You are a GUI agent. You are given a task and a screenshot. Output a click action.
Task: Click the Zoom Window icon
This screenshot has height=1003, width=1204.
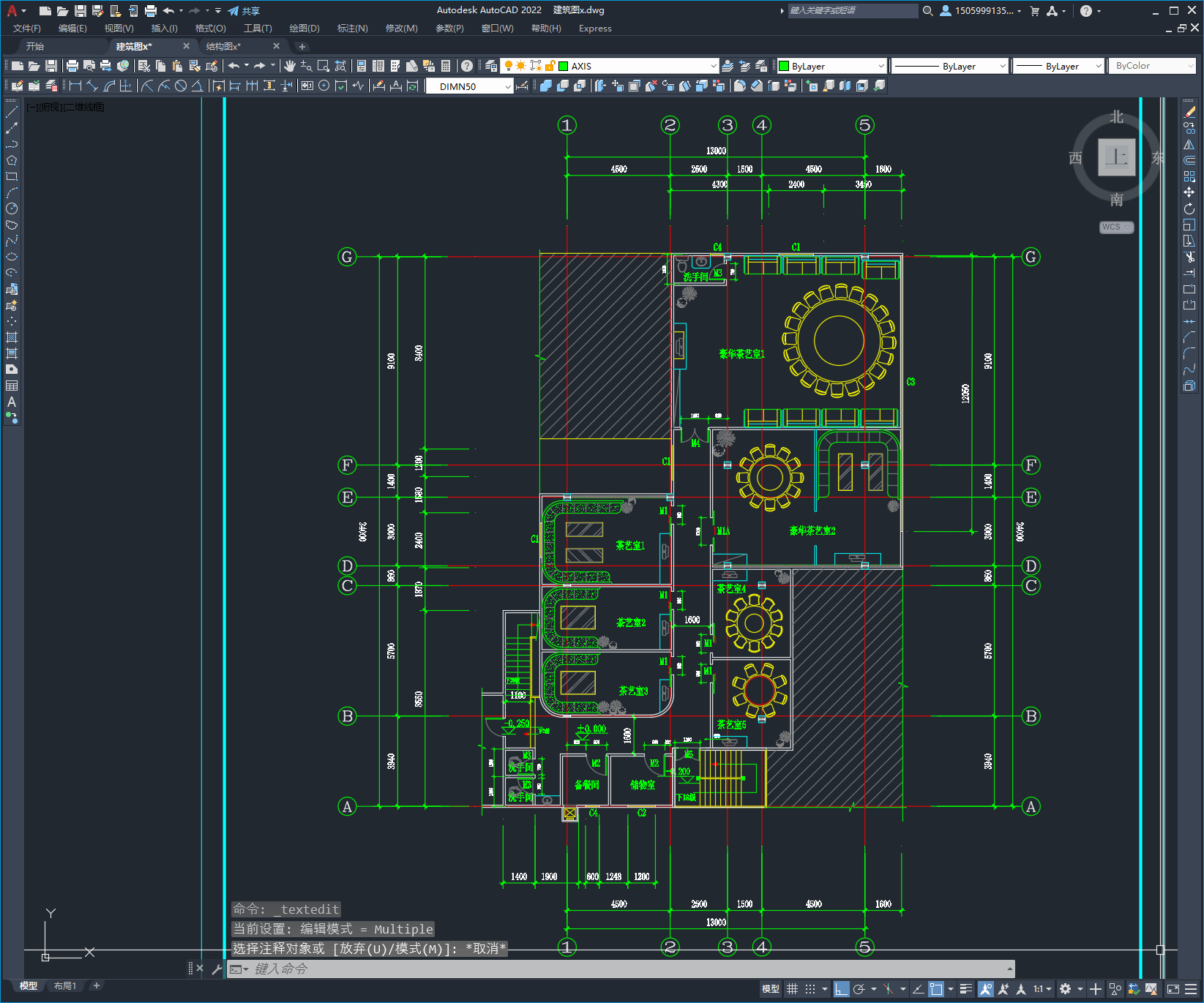(324, 66)
